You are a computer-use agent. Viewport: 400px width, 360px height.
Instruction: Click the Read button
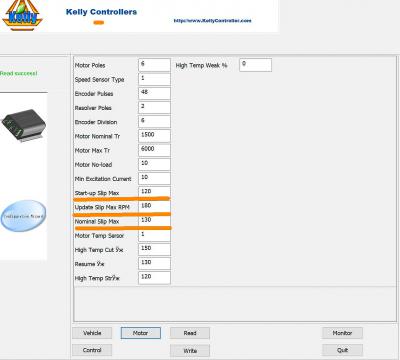coord(190,333)
